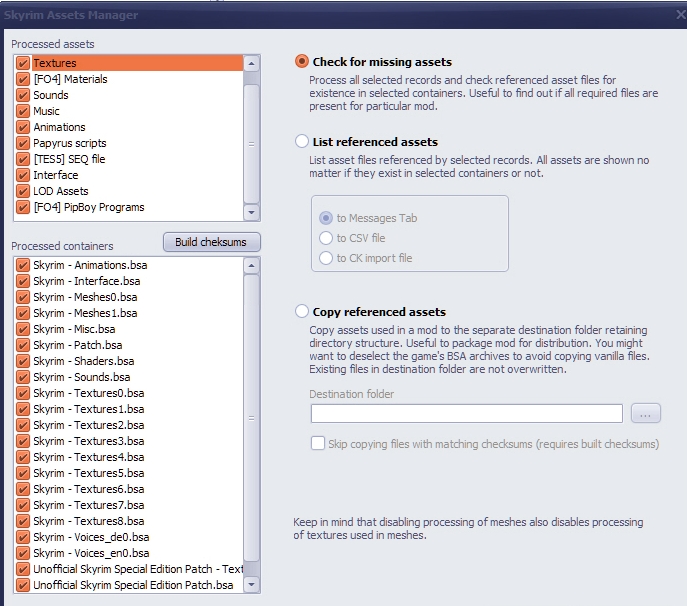The width and height of the screenshot is (687, 606).
Task: Select the Sounds item in Processed assets
Action: tap(51, 95)
